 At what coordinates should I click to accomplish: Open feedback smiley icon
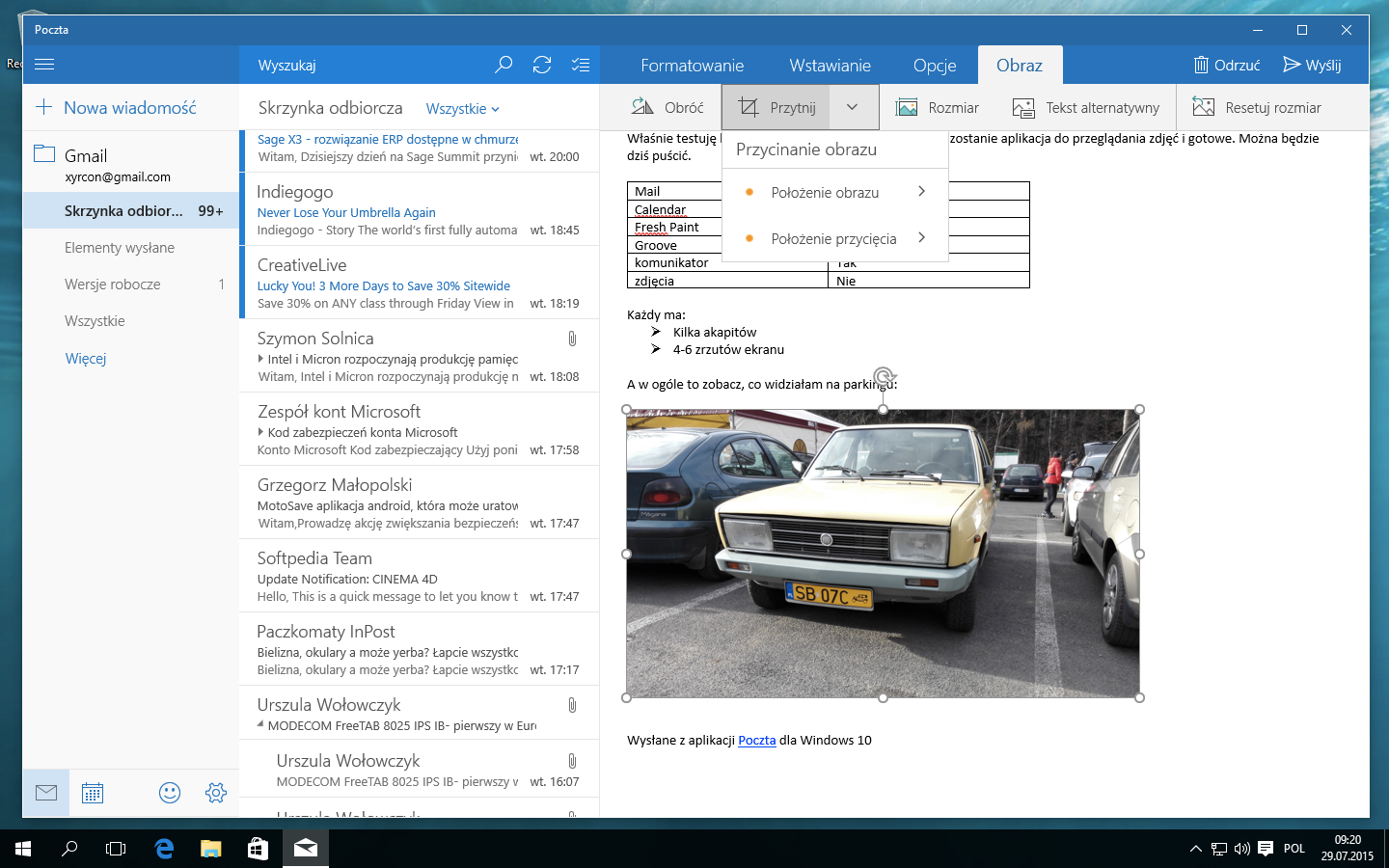[170, 793]
